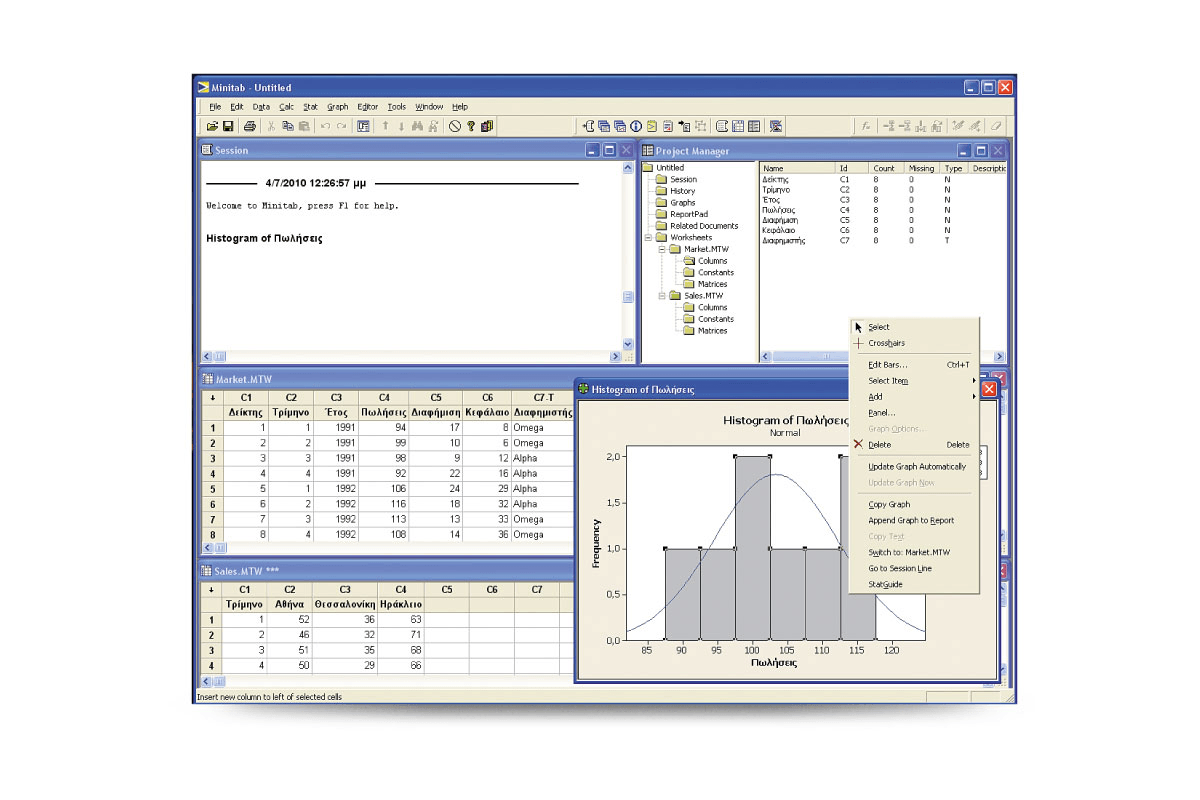
Task: Click the Save Project disk icon
Action: [x=227, y=127]
